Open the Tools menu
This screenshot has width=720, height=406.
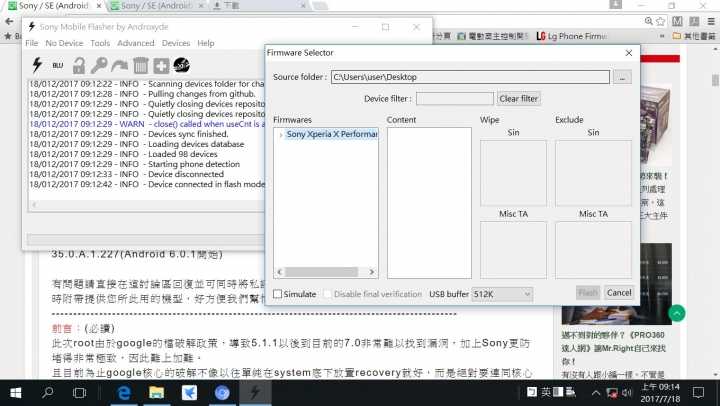[x=100, y=43]
